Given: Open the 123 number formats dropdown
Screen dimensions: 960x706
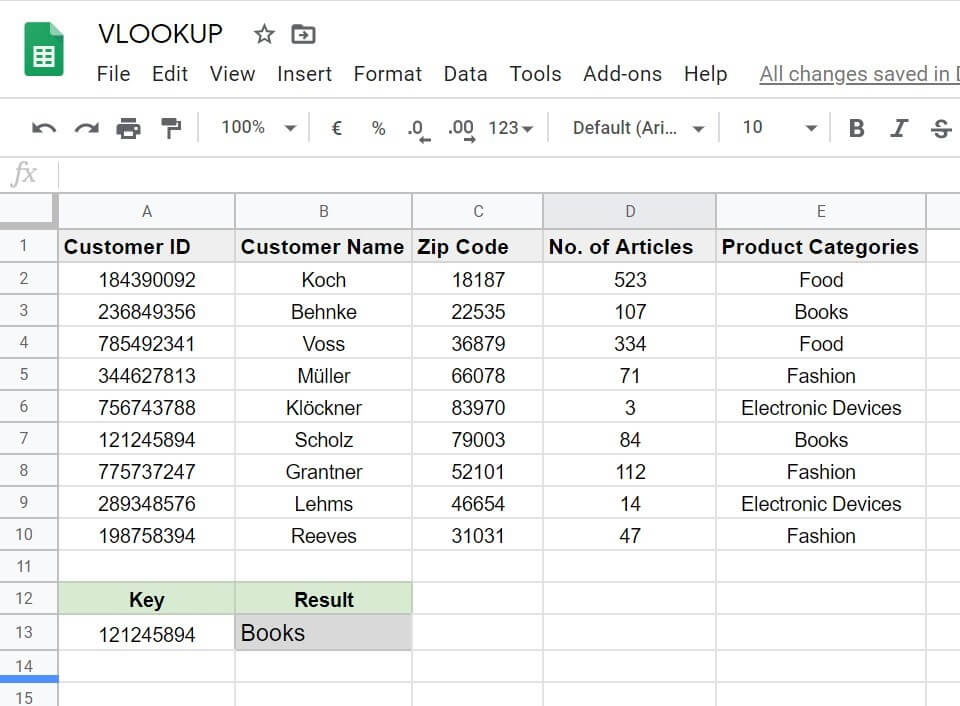Looking at the screenshot, I should [x=511, y=127].
